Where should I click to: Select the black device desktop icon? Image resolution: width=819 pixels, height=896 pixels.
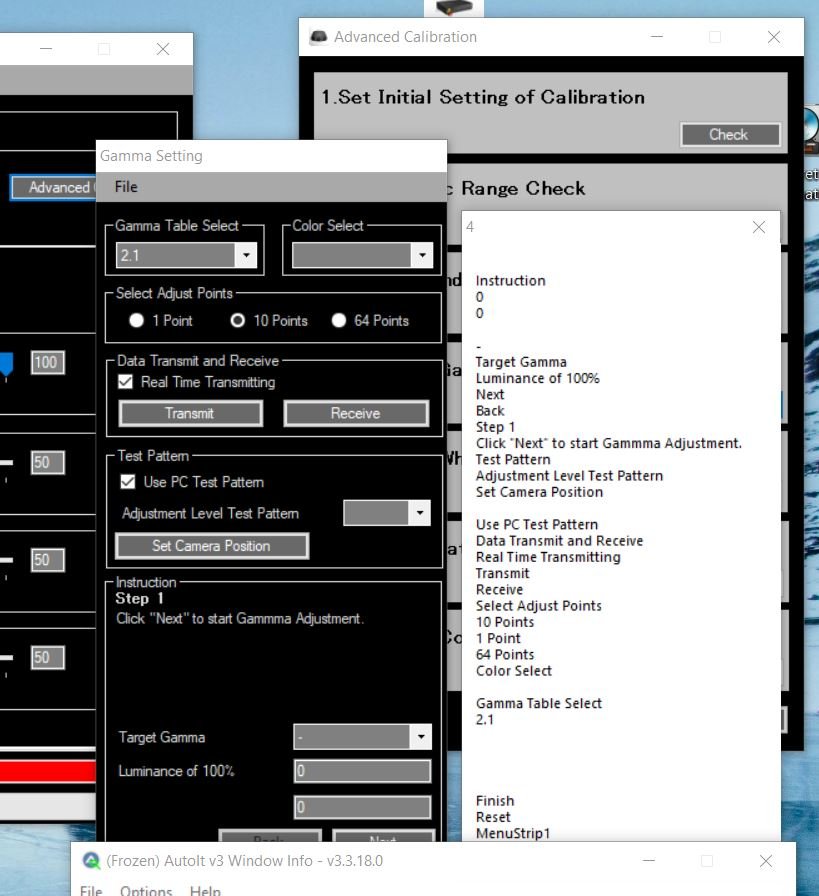coord(453,8)
